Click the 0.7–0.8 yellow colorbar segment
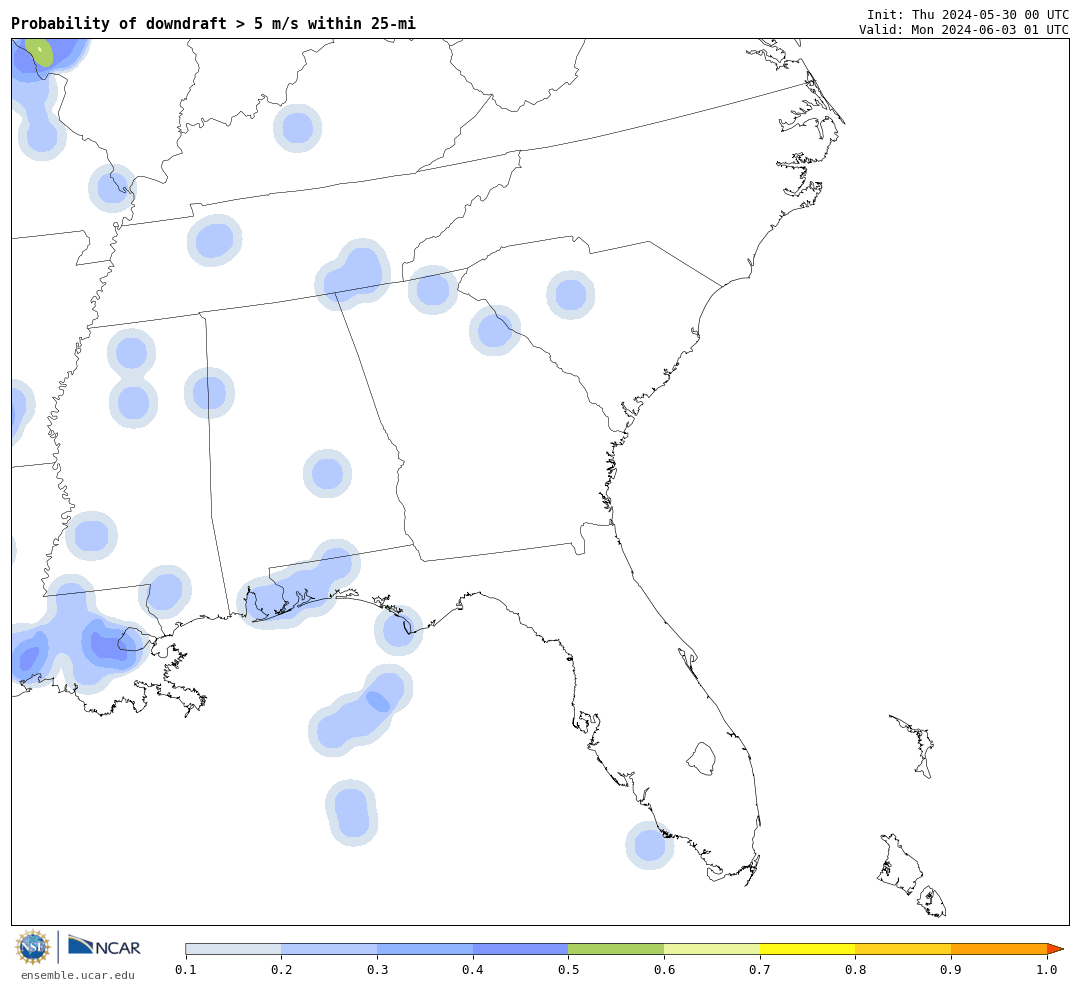This screenshot has height=988, width=1080. [x=807, y=949]
